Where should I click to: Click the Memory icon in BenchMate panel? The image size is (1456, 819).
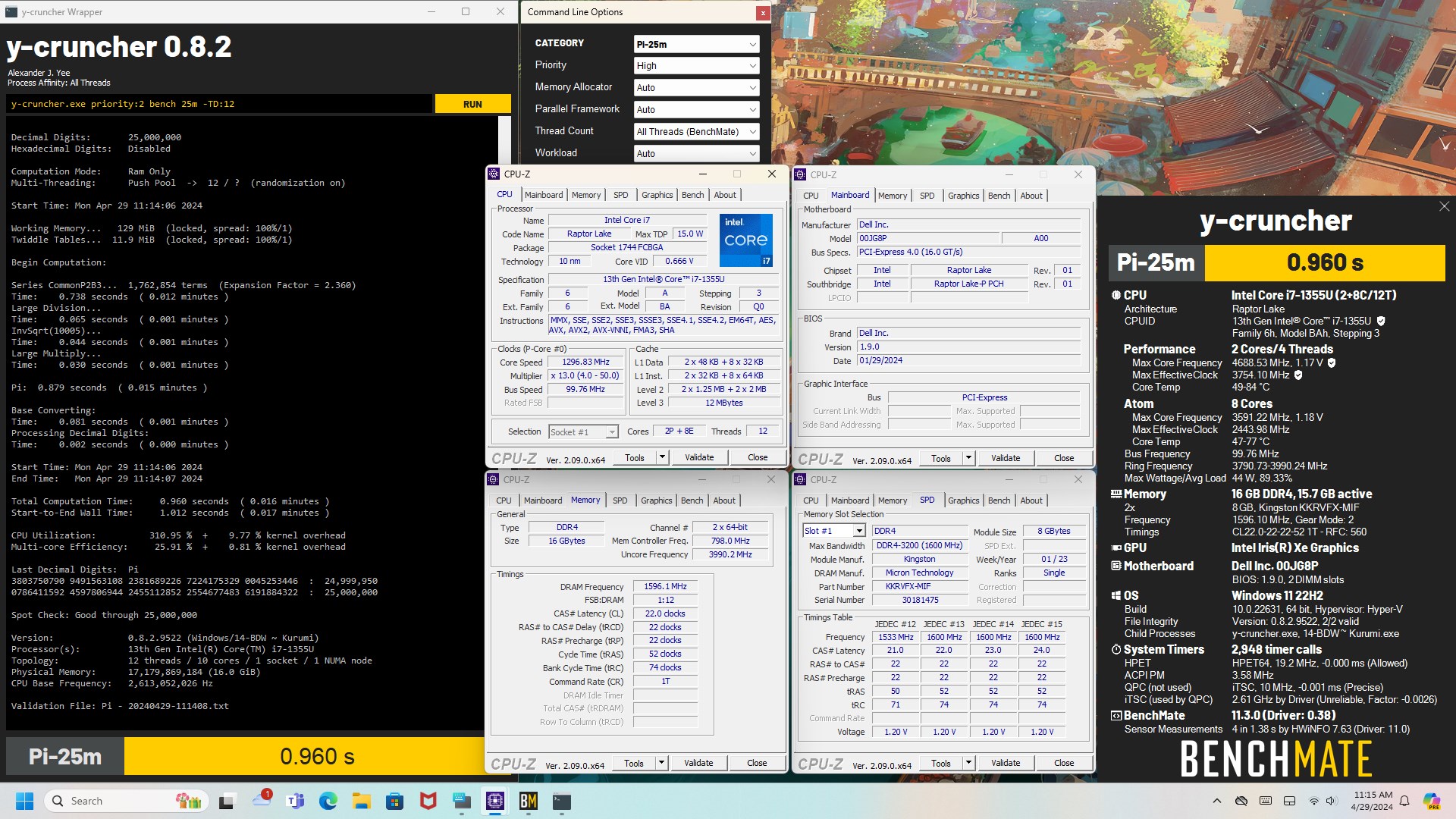[1116, 494]
